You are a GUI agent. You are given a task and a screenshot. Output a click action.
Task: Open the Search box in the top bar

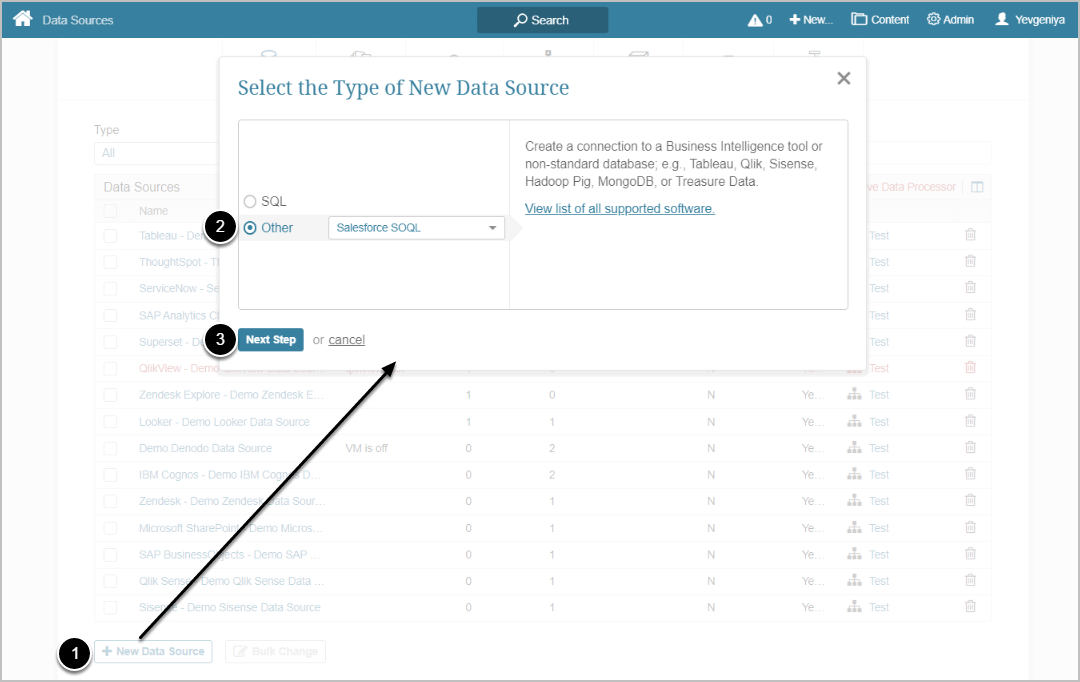pos(542,20)
